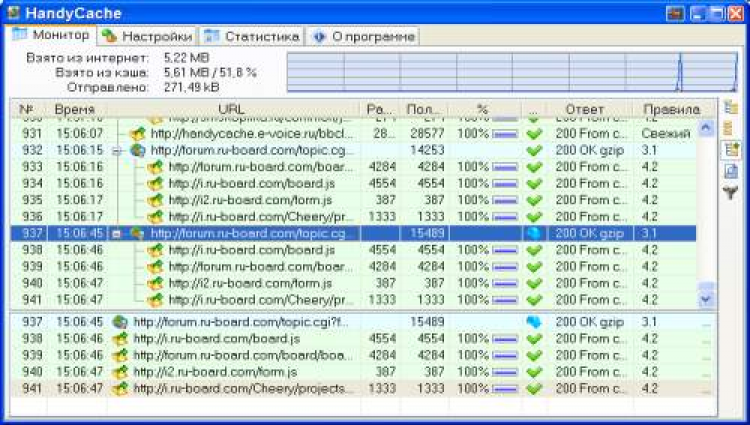Click the cache icon of row 935
The width and height of the screenshot is (750, 425).
155,200
